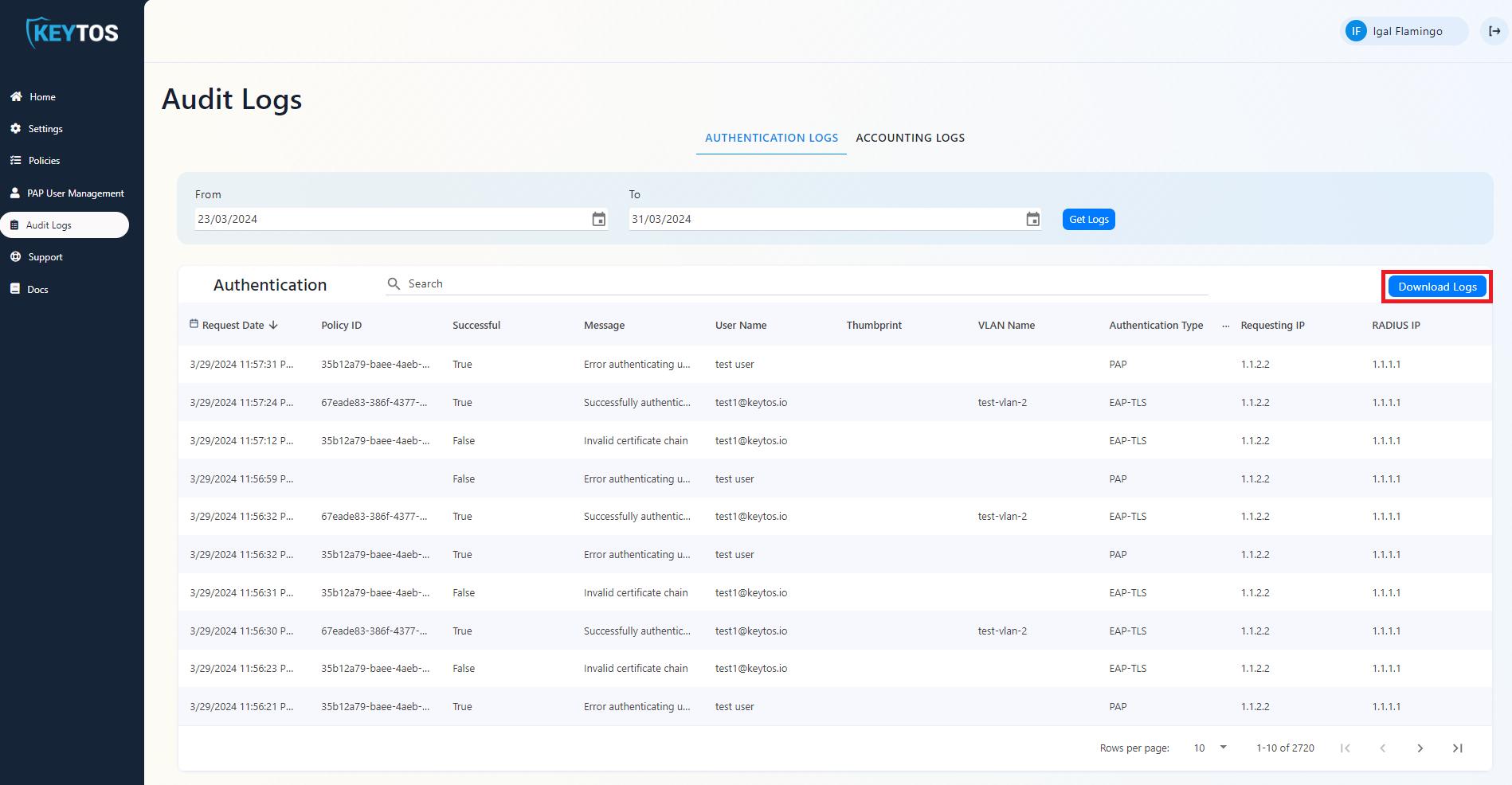This screenshot has height=785, width=1512.
Task: Select the 11:56:59 request date cell
Action: tap(241, 478)
